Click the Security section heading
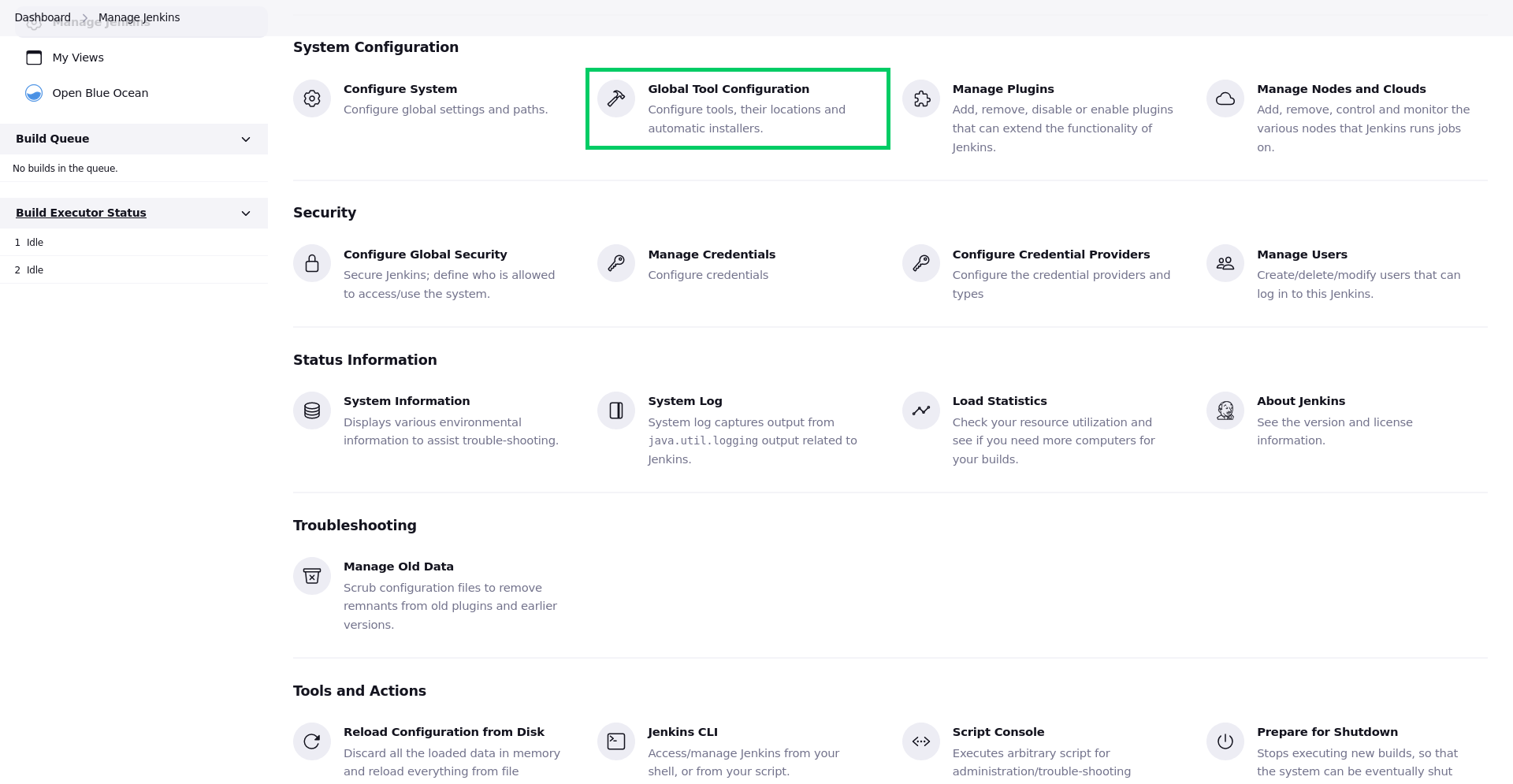 [x=325, y=213]
